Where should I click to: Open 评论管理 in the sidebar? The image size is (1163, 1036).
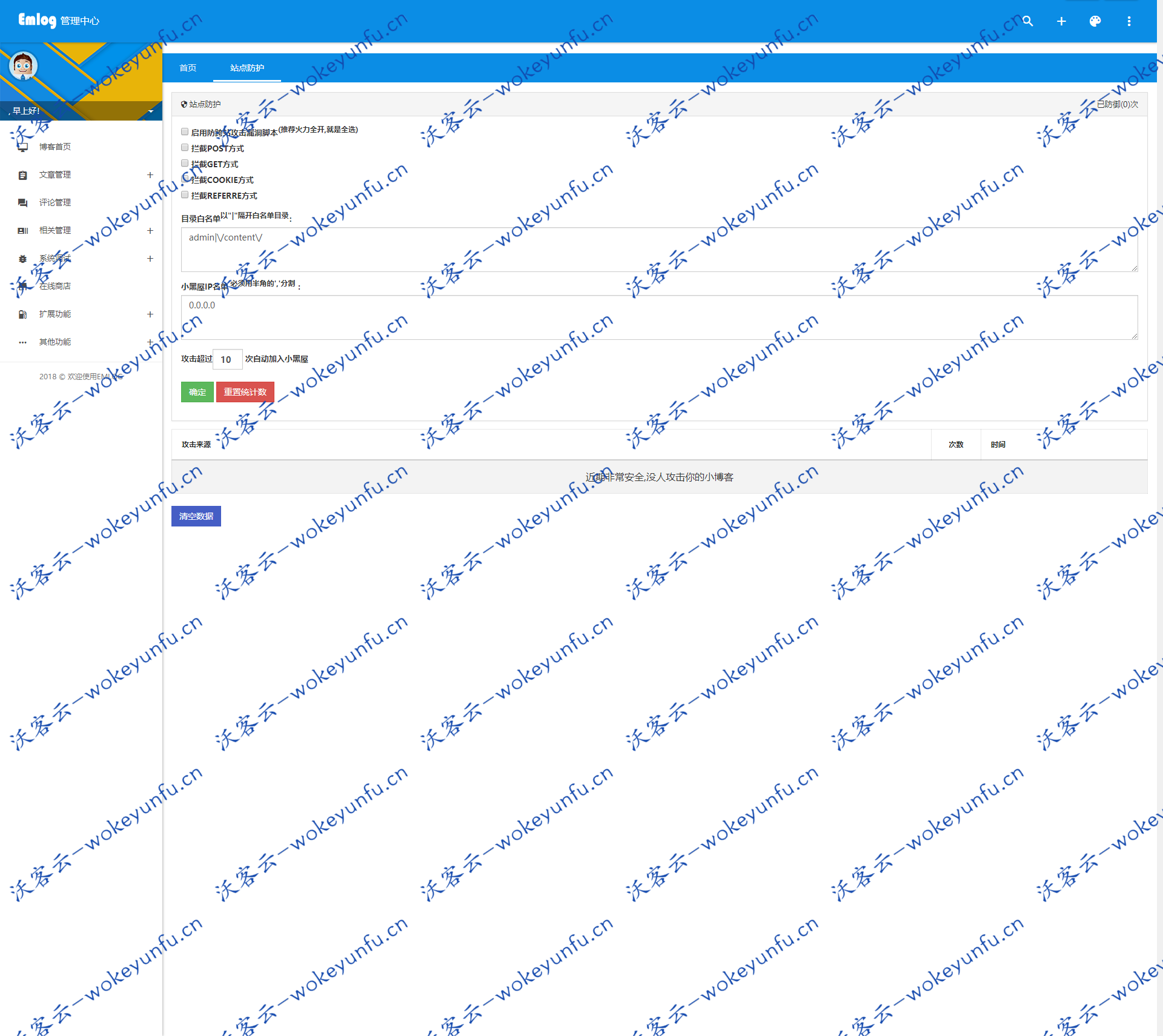pos(55,202)
